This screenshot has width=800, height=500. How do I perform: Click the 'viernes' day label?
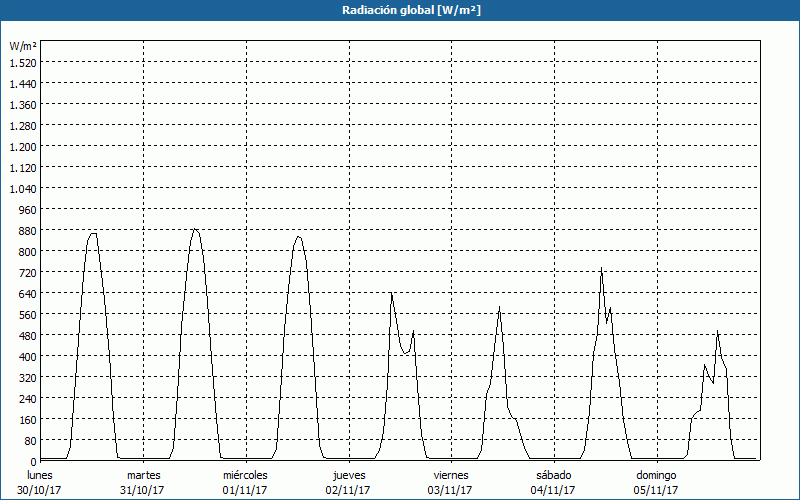[x=451, y=475]
